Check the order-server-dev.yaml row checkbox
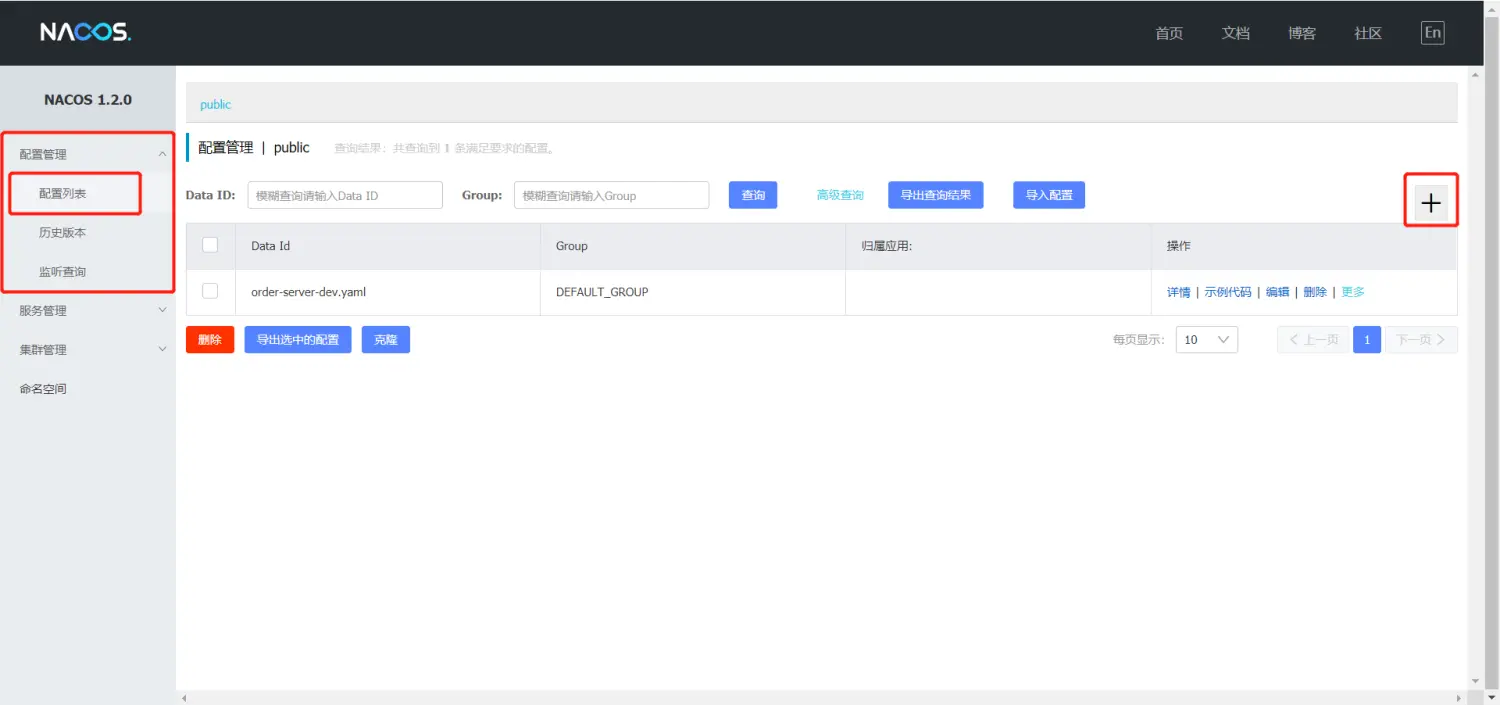The image size is (1500, 705). coord(210,291)
